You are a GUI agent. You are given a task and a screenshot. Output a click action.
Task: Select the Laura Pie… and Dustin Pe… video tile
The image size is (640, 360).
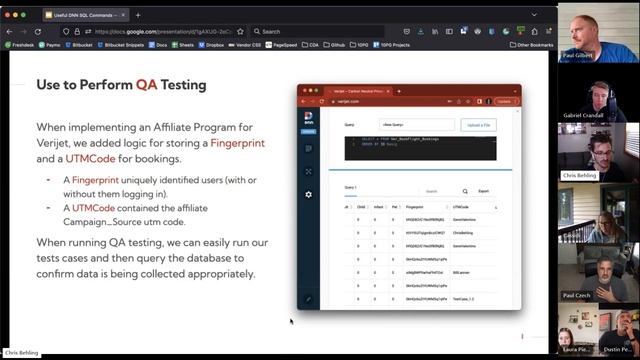tap(598, 329)
